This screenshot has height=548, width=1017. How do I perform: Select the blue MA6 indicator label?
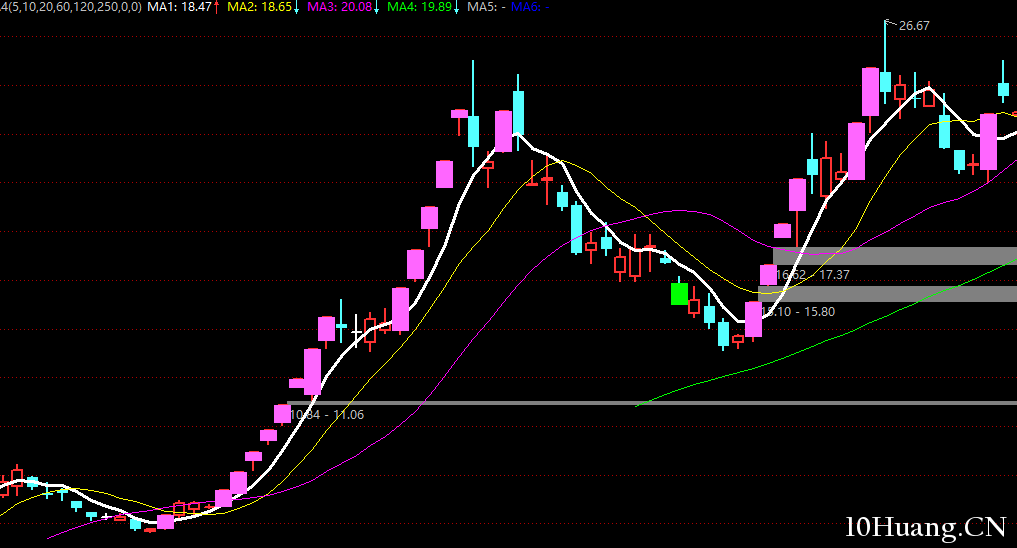tap(526, 7)
